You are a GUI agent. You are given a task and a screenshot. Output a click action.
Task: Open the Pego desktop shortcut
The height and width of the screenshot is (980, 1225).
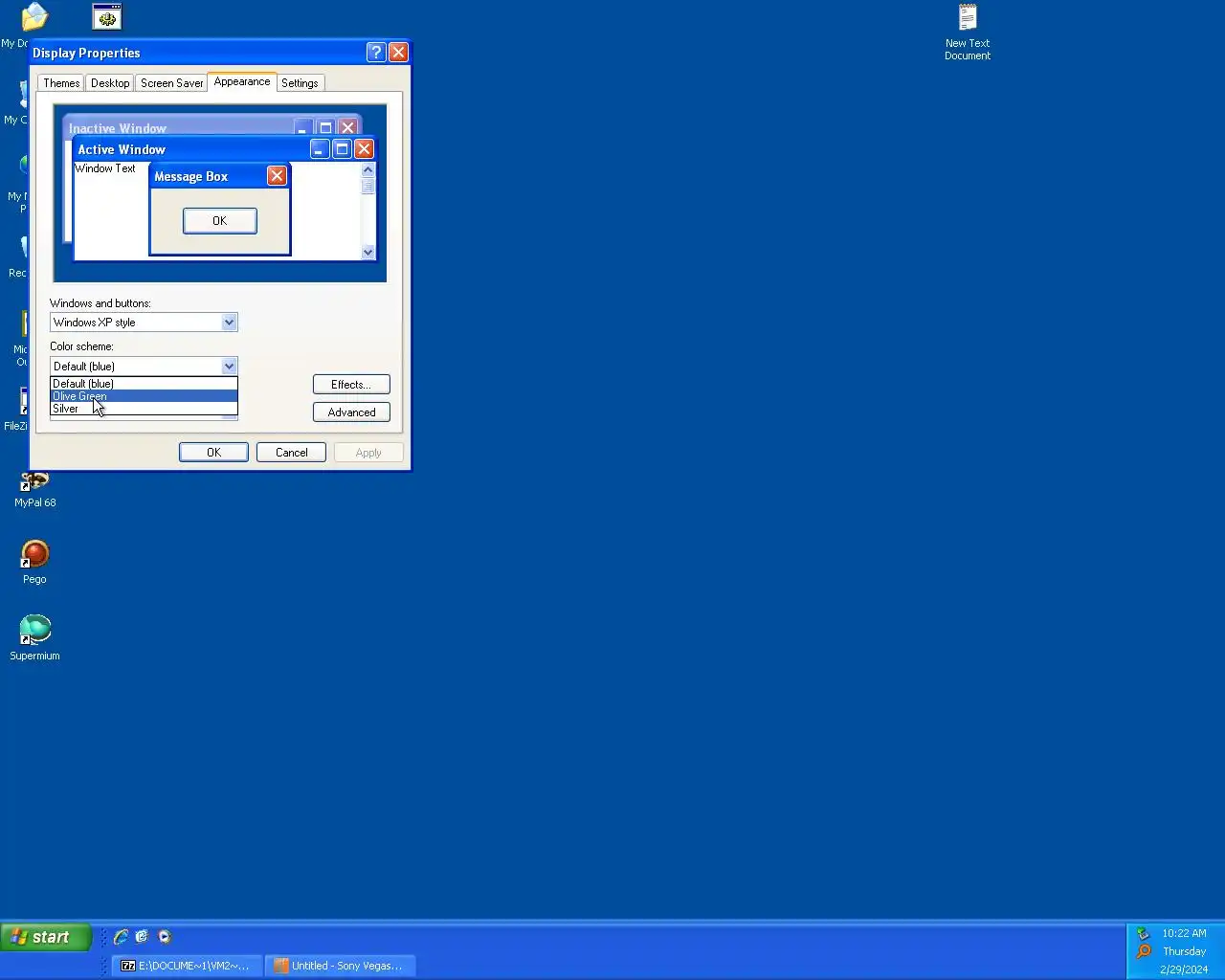tap(34, 561)
